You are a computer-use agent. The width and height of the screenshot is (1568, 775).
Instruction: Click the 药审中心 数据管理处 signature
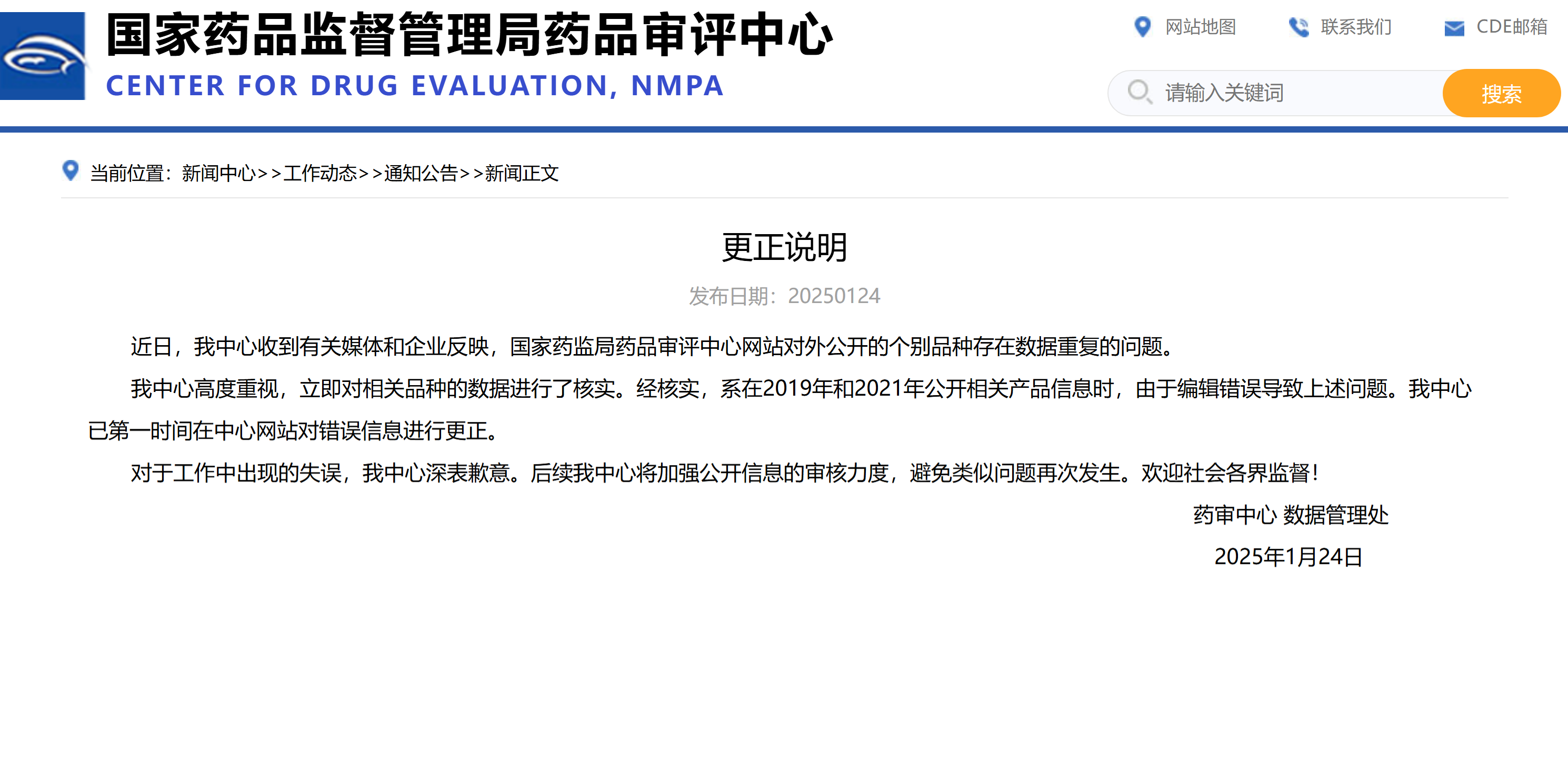[1290, 515]
